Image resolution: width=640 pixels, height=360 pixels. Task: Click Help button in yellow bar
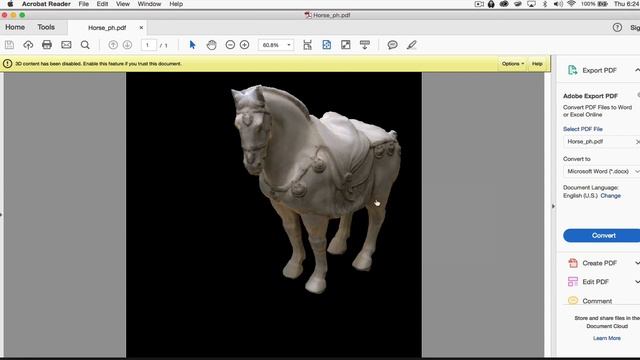pyautogui.click(x=537, y=64)
